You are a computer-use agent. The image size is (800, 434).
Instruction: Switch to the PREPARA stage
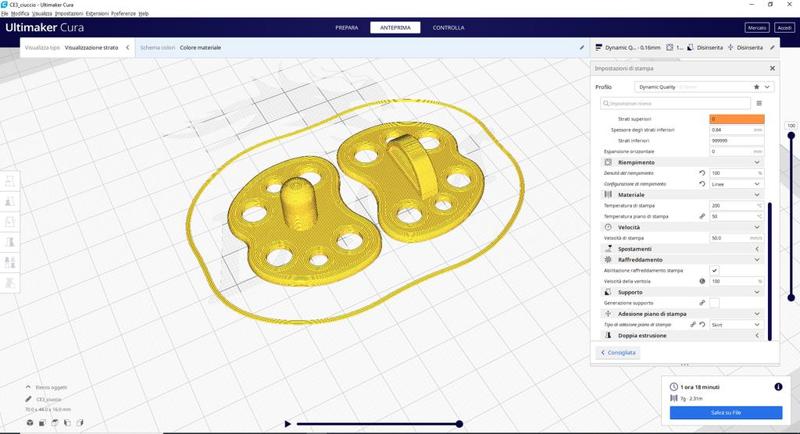tap(346, 28)
